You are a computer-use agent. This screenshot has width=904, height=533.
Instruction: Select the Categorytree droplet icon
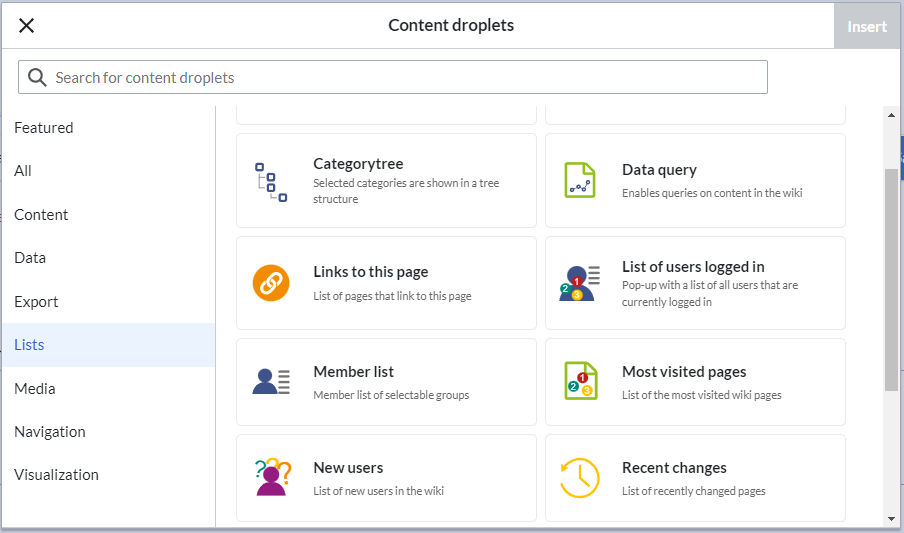click(271, 182)
